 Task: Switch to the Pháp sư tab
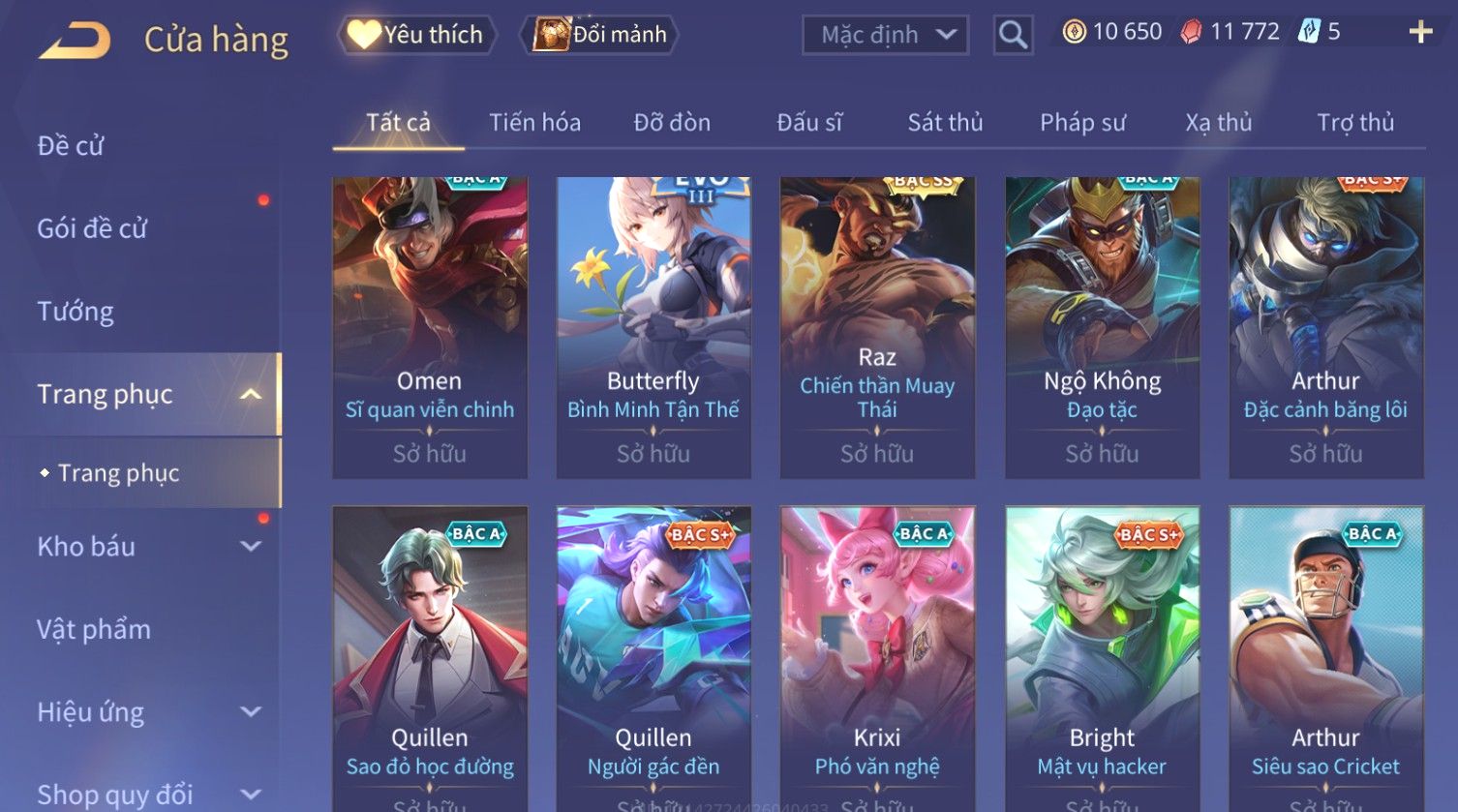[1082, 123]
